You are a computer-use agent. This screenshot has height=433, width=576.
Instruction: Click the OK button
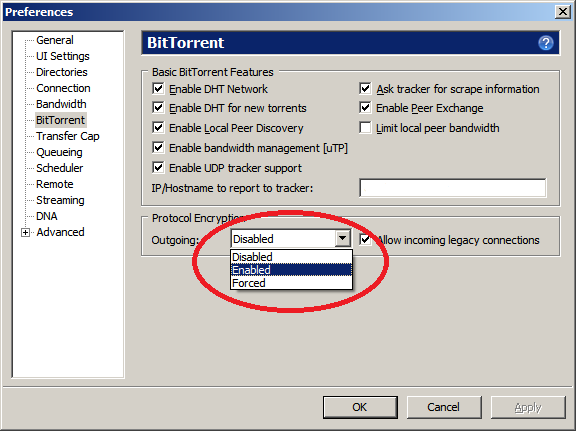pyautogui.click(x=360, y=407)
